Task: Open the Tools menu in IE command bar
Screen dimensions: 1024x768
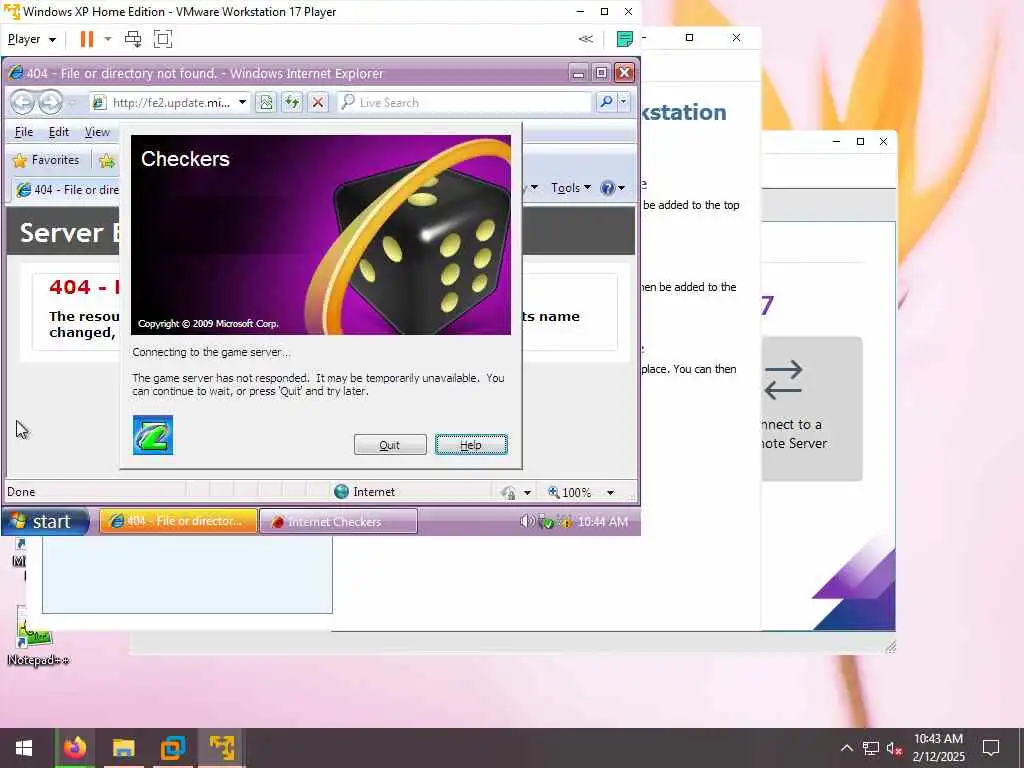Action: pos(571,188)
